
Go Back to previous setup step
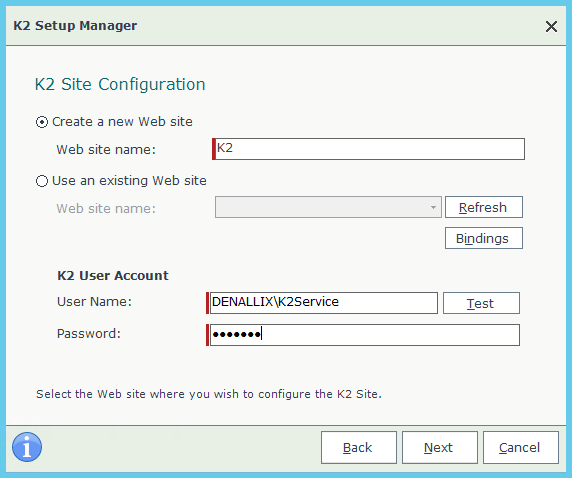359,448
